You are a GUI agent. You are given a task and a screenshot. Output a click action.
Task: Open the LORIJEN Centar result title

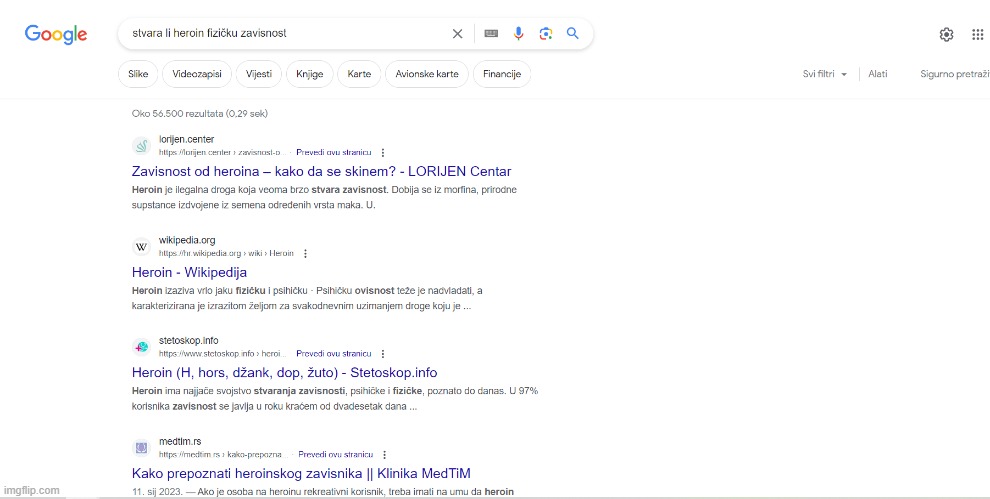pyautogui.click(x=321, y=171)
